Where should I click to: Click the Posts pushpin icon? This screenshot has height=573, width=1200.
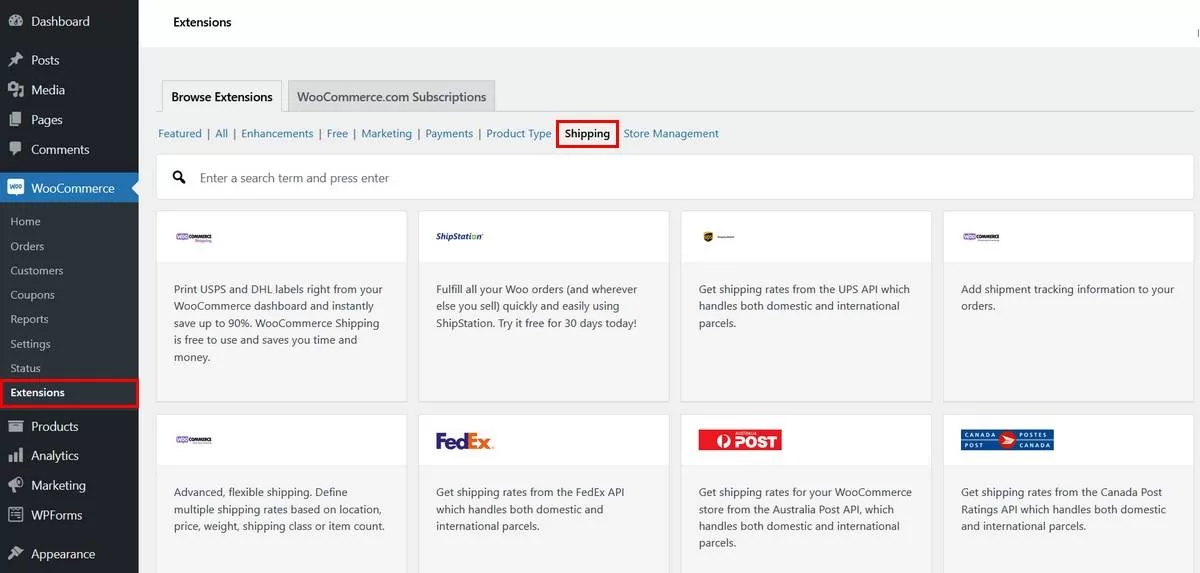[x=16, y=60]
